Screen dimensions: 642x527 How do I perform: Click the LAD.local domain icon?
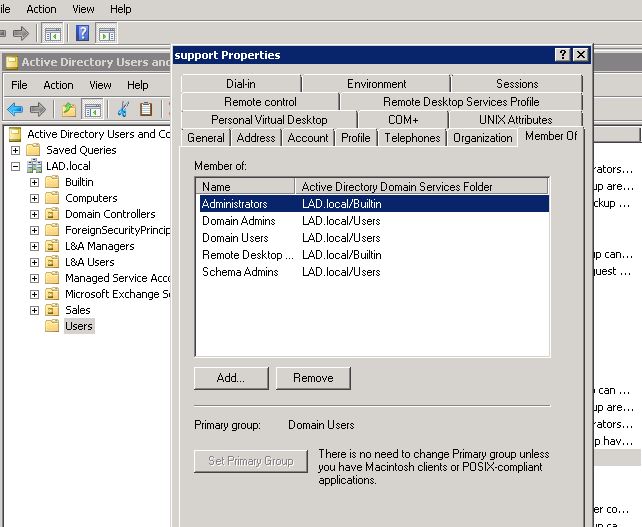coord(34,166)
